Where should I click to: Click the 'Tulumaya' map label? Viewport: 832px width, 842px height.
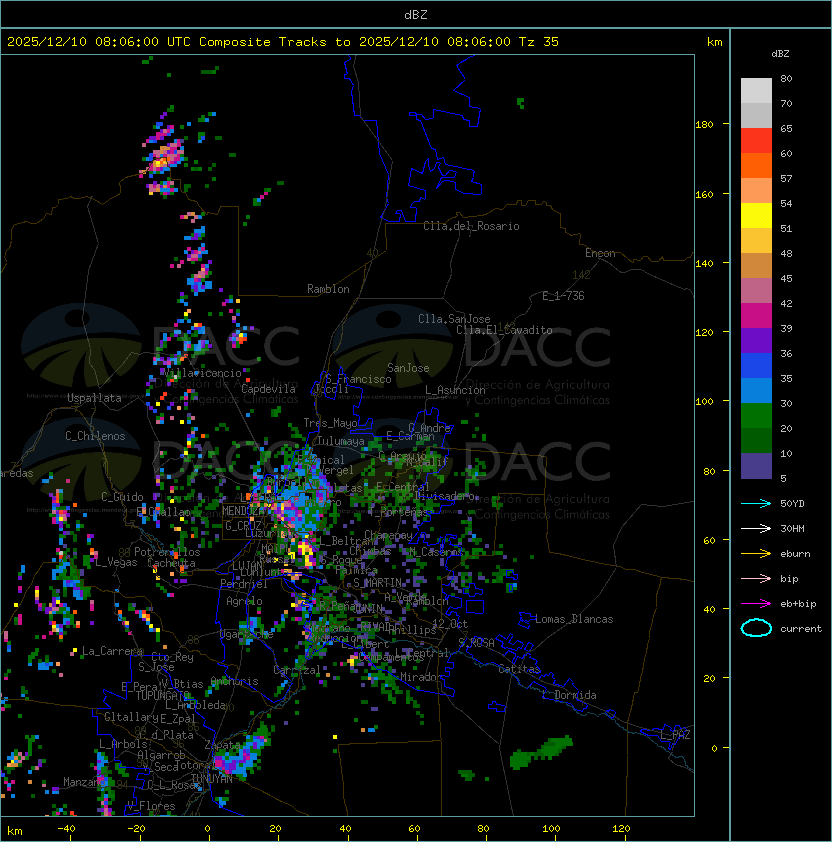341,441
